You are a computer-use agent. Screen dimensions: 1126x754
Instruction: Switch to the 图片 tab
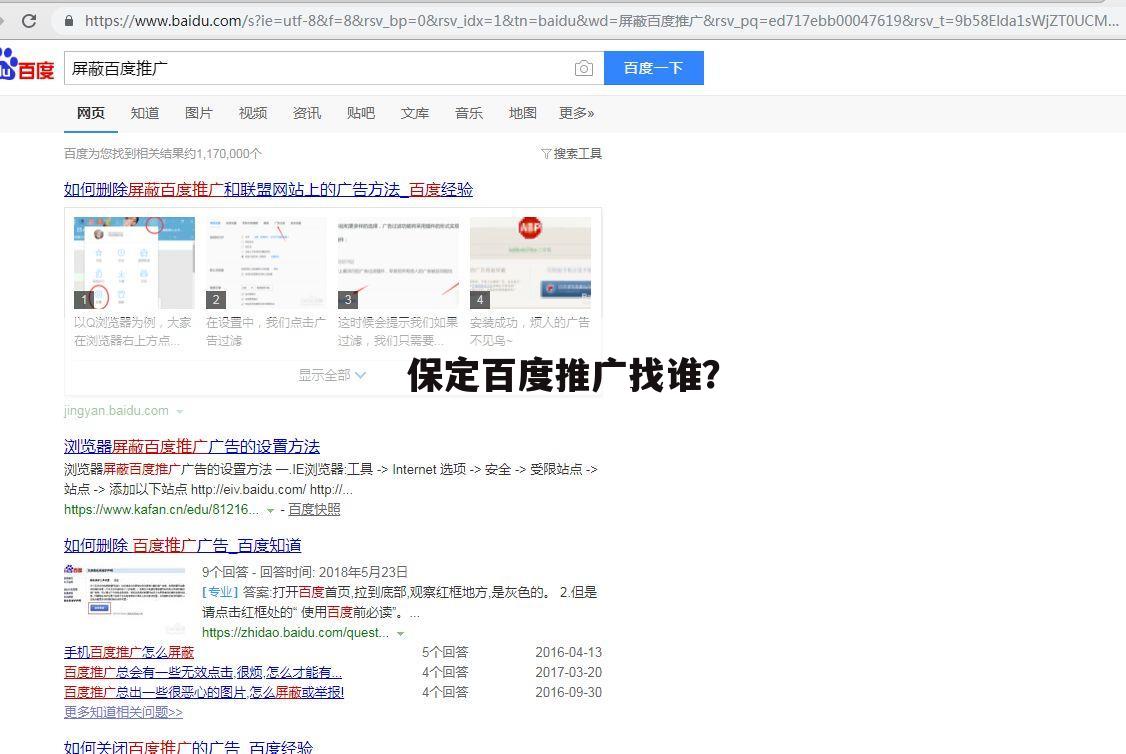pyautogui.click(x=198, y=113)
